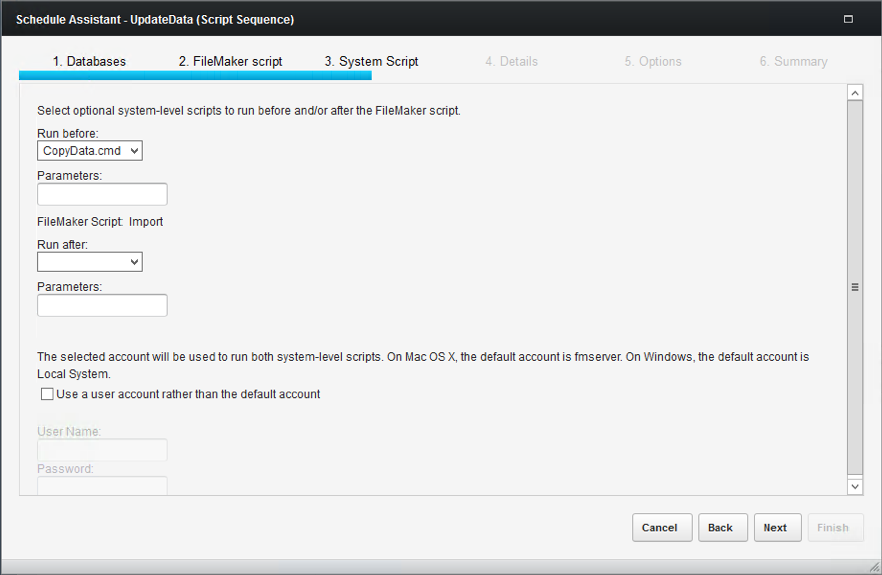The height and width of the screenshot is (575, 882).
Task: Click the vertical scrollbar thumb
Action: point(855,288)
